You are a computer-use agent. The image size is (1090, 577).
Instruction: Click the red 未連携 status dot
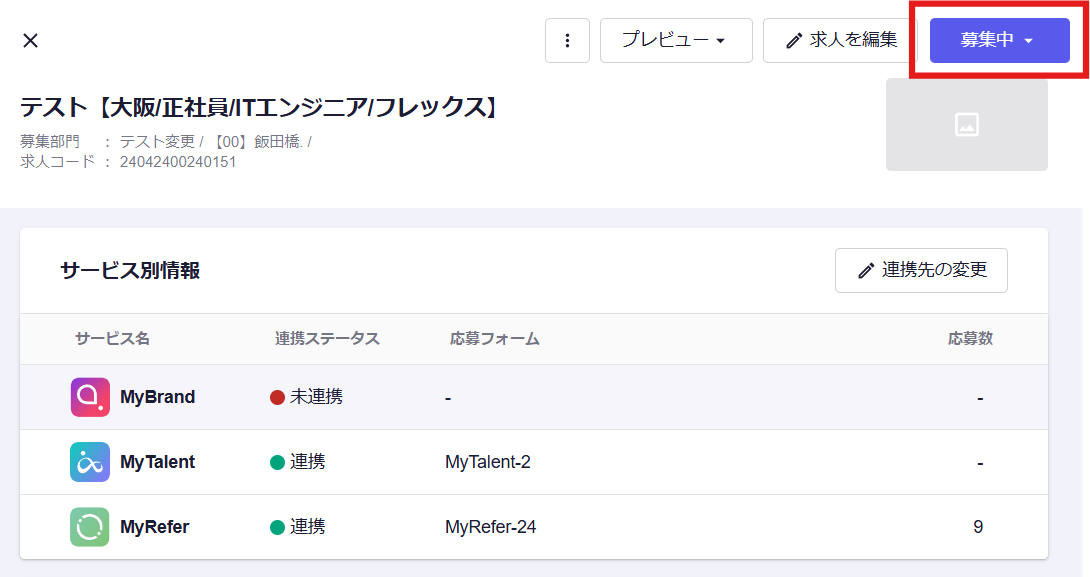pyautogui.click(x=278, y=397)
